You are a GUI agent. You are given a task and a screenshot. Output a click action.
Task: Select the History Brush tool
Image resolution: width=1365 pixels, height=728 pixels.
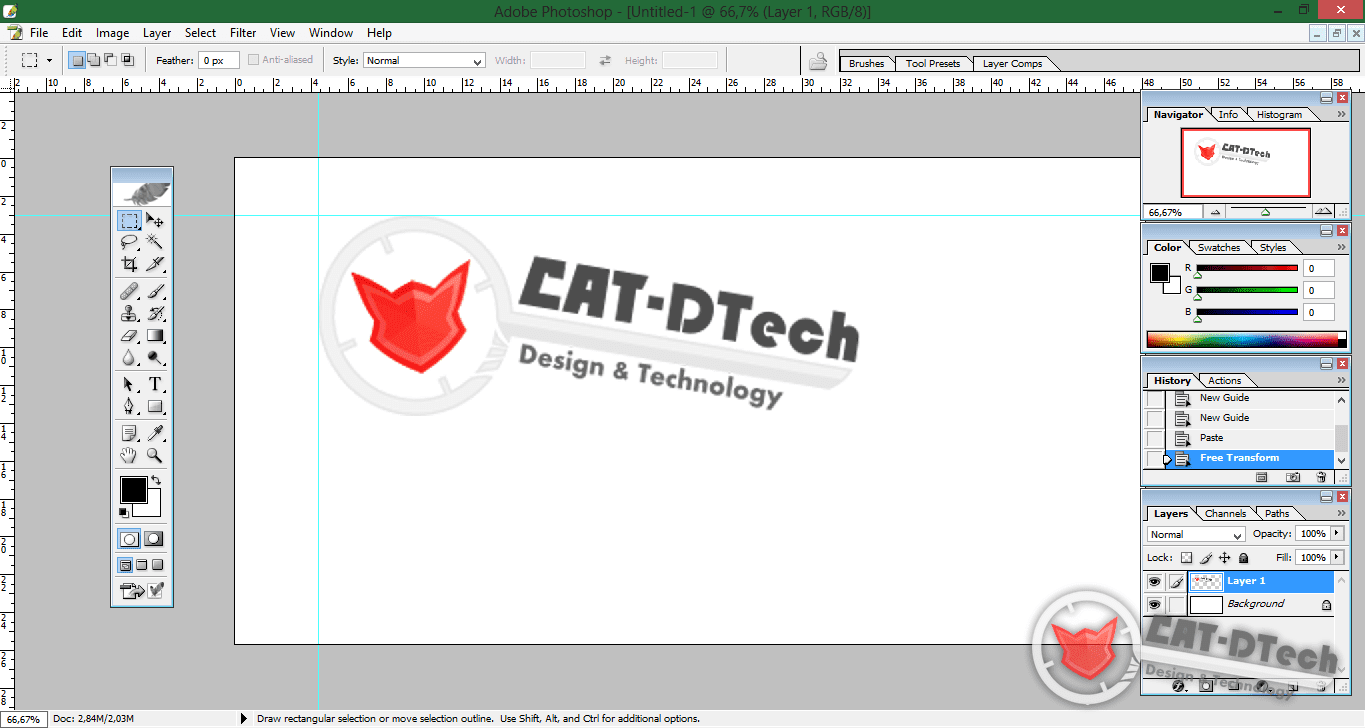pos(155,314)
